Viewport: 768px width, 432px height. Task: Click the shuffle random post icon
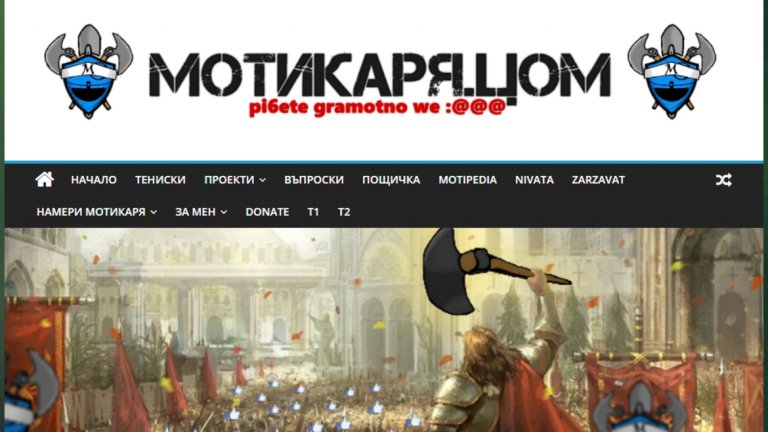click(x=723, y=180)
